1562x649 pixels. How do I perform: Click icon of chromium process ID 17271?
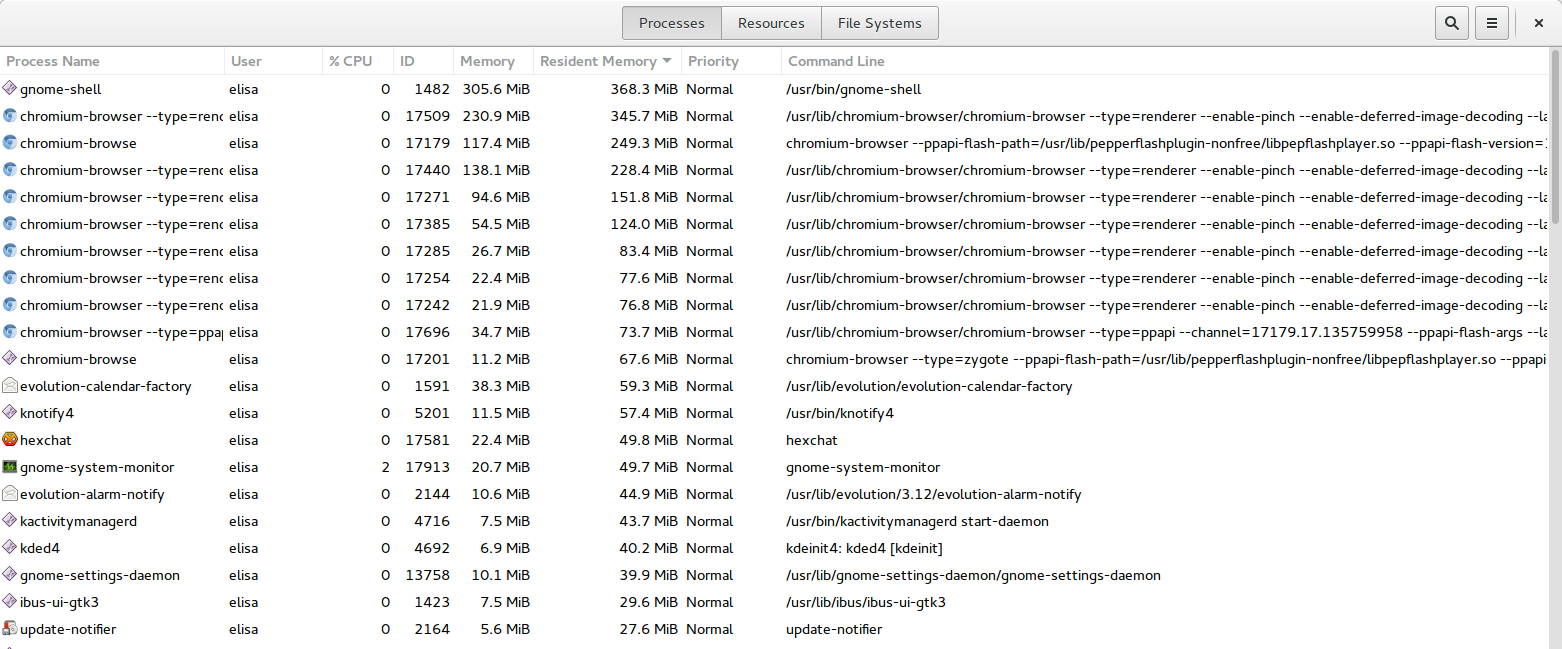point(10,197)
